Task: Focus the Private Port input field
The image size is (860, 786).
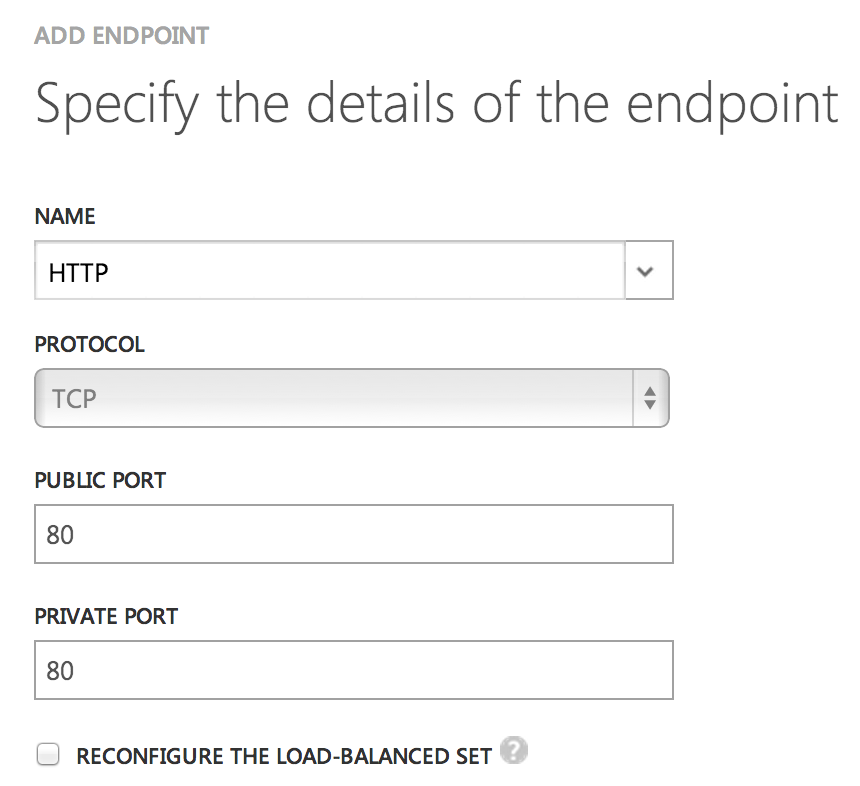Action: point(353,669)
